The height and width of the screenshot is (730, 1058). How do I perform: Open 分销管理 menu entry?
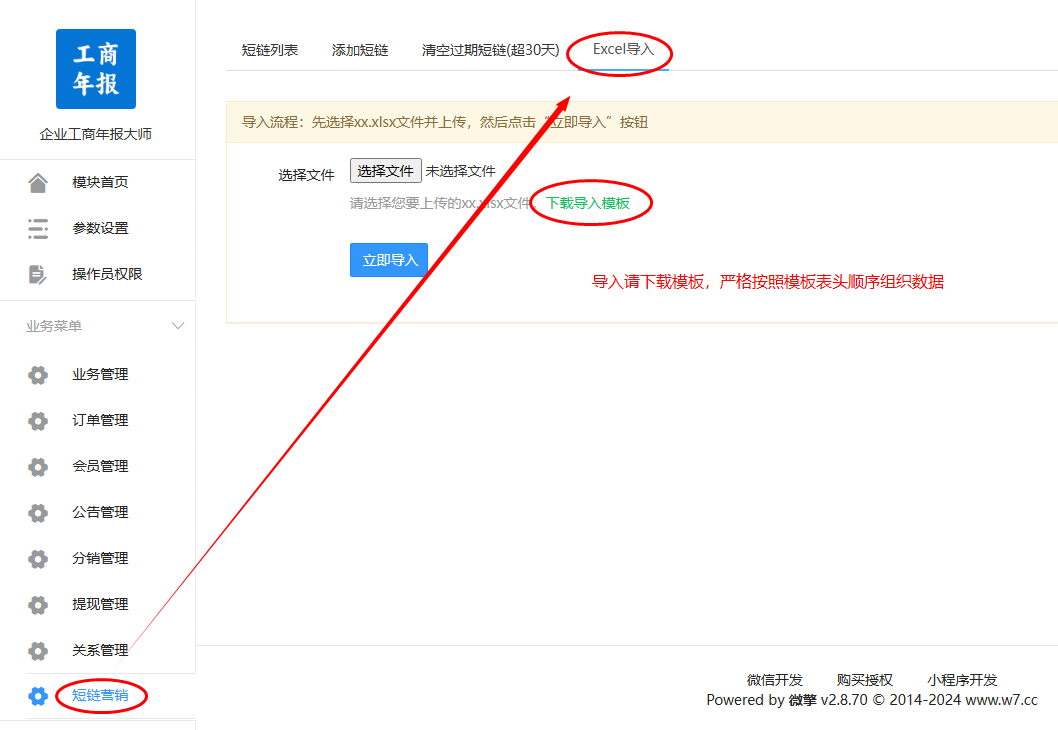(x=100, y=559)
